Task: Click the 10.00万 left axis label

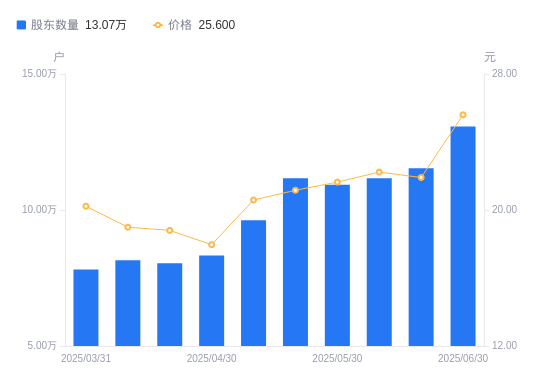Action: tap(39, 209)
